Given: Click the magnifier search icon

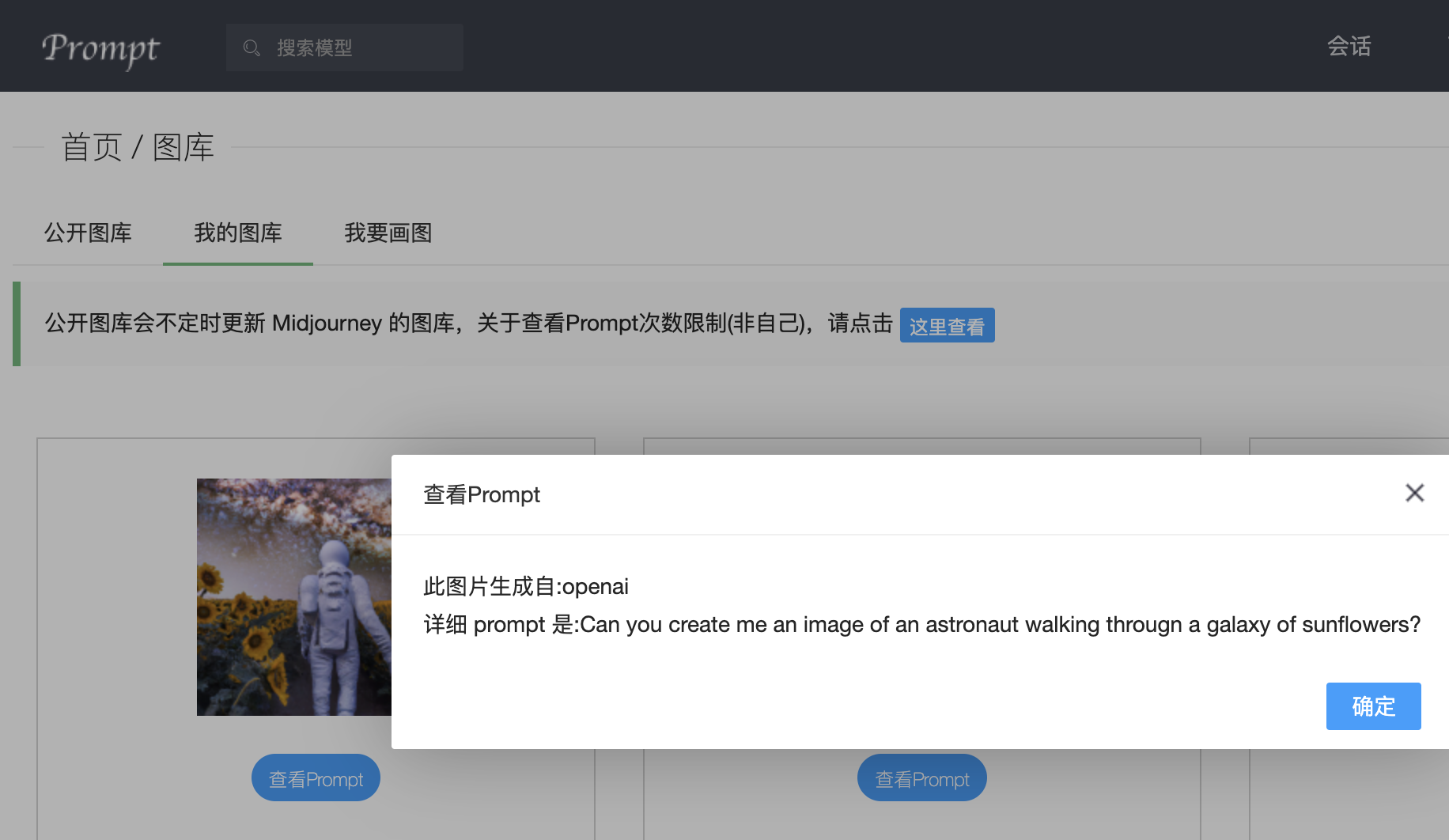Looking at the screenshot, I should (x=252, y=48).
